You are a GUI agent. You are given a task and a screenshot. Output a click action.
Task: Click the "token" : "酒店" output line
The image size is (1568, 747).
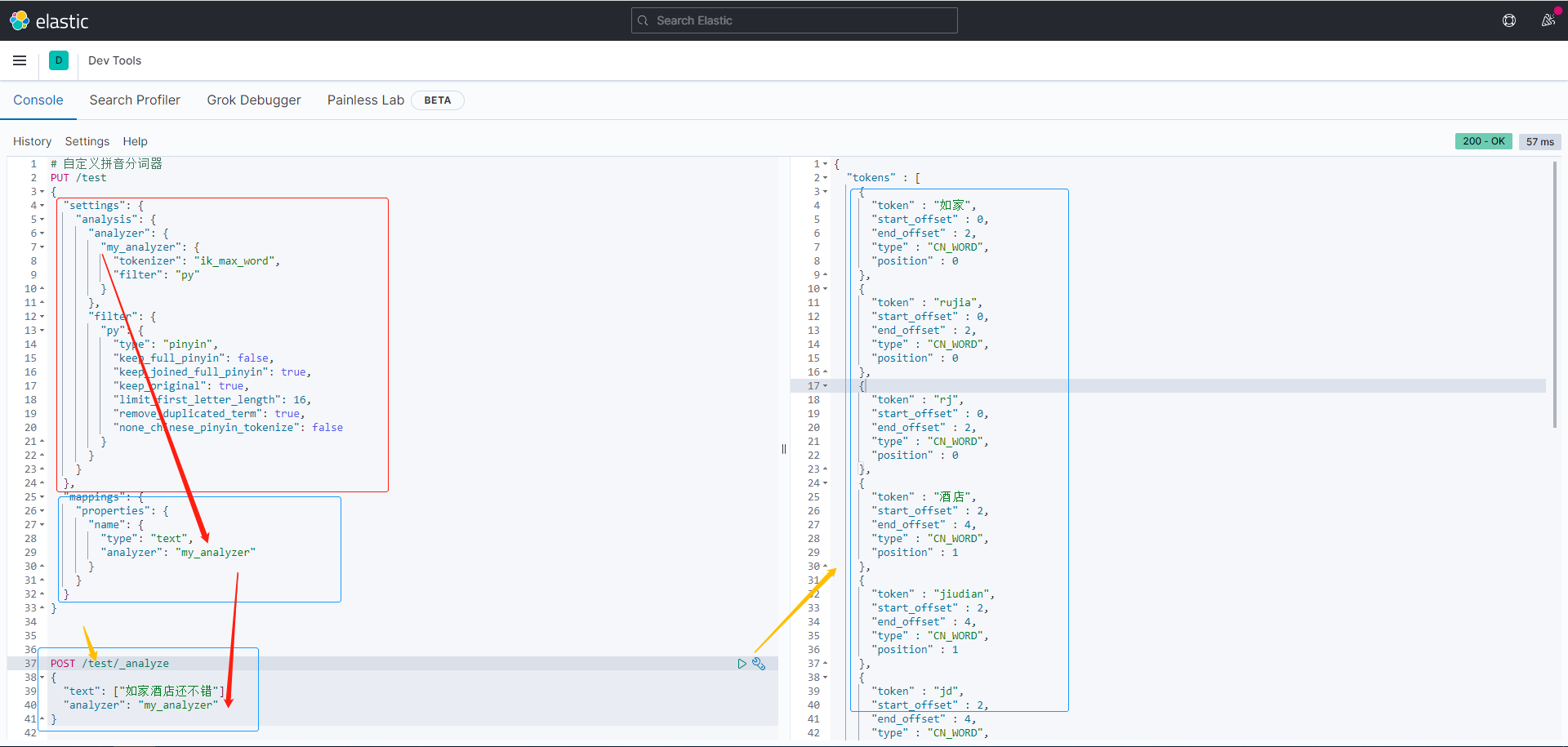924,497
